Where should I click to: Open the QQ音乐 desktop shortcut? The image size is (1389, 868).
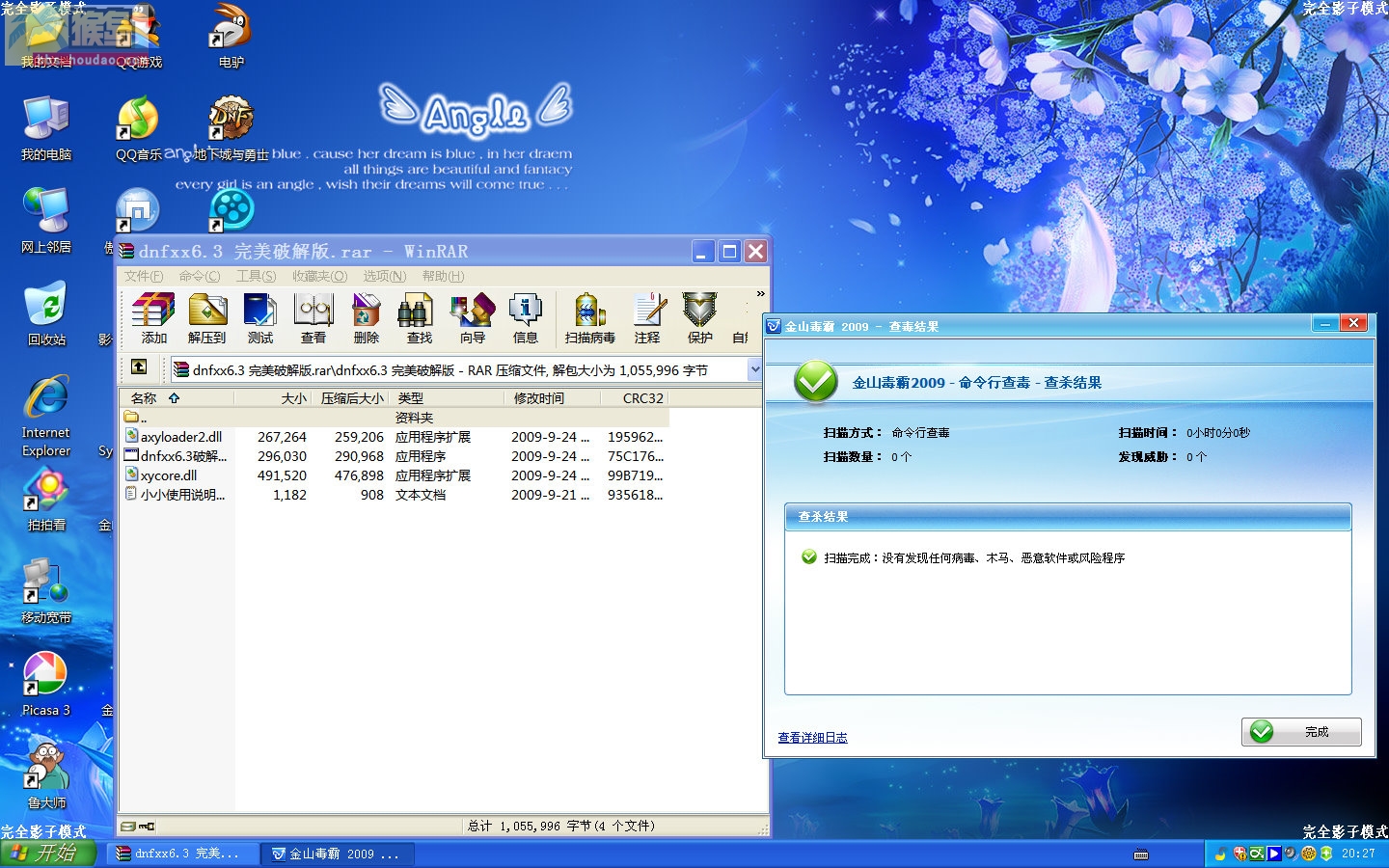[138, 128]
